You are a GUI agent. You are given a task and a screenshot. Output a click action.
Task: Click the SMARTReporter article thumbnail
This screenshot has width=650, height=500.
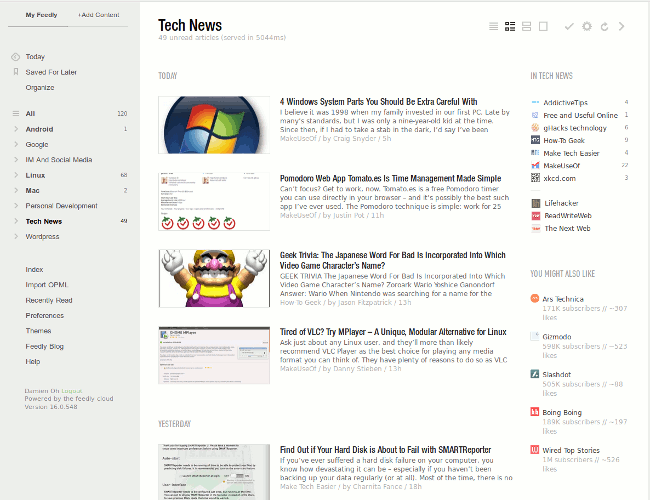pos(214,472)
